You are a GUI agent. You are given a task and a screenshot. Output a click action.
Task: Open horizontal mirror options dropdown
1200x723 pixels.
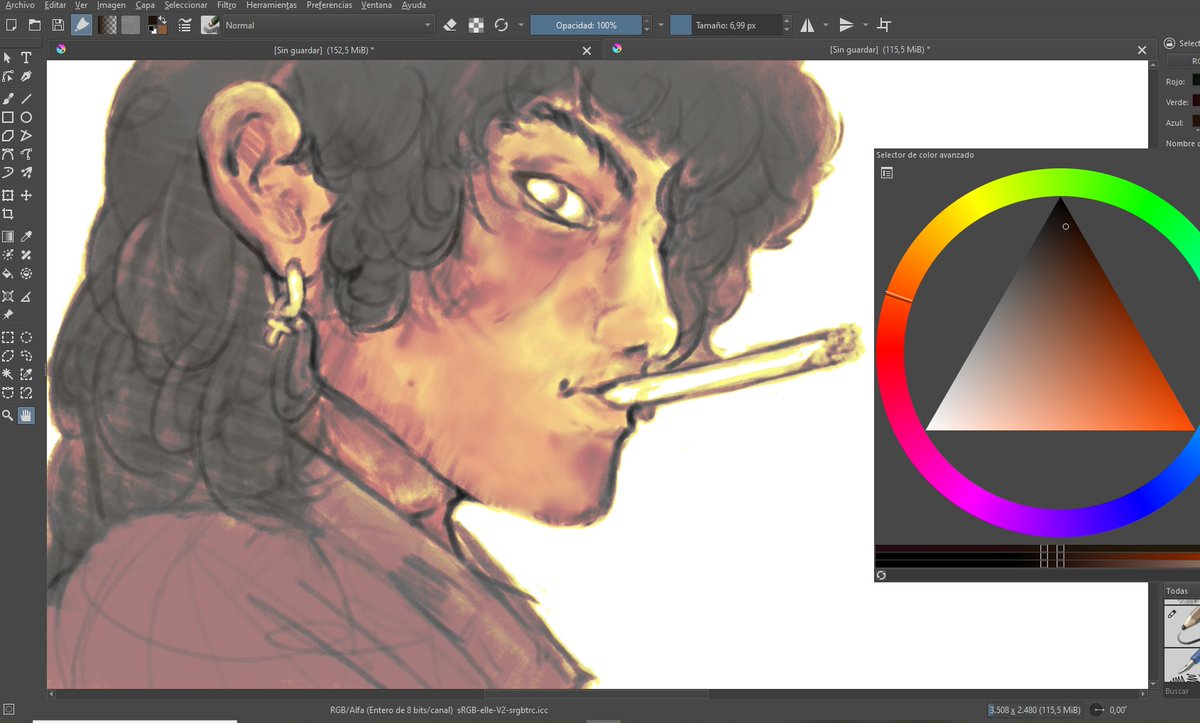point(825,24)
